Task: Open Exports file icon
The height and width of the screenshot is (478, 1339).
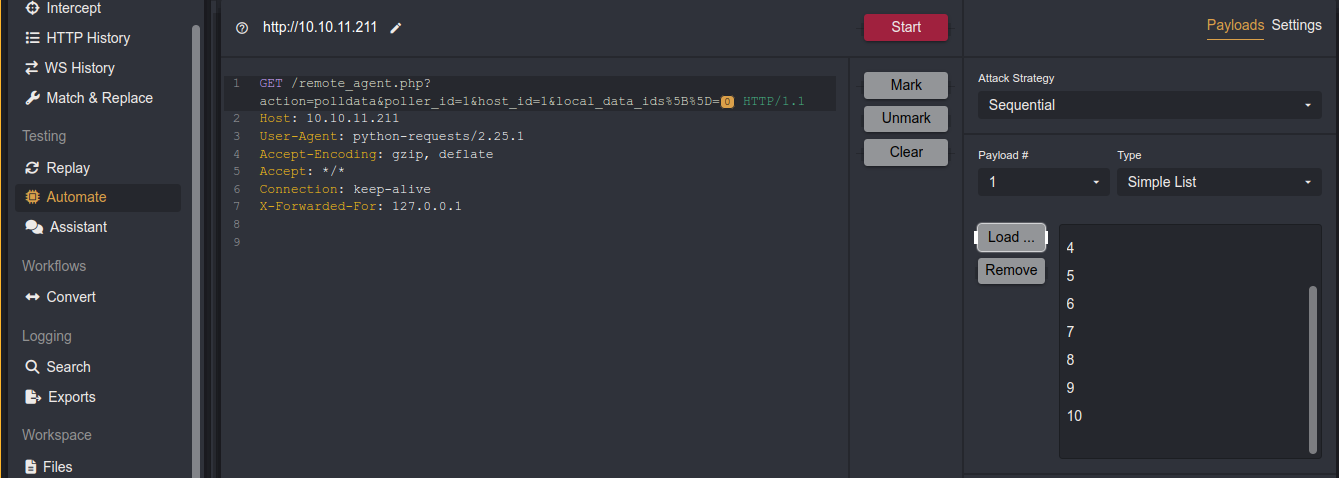Action: pos(32,397)
